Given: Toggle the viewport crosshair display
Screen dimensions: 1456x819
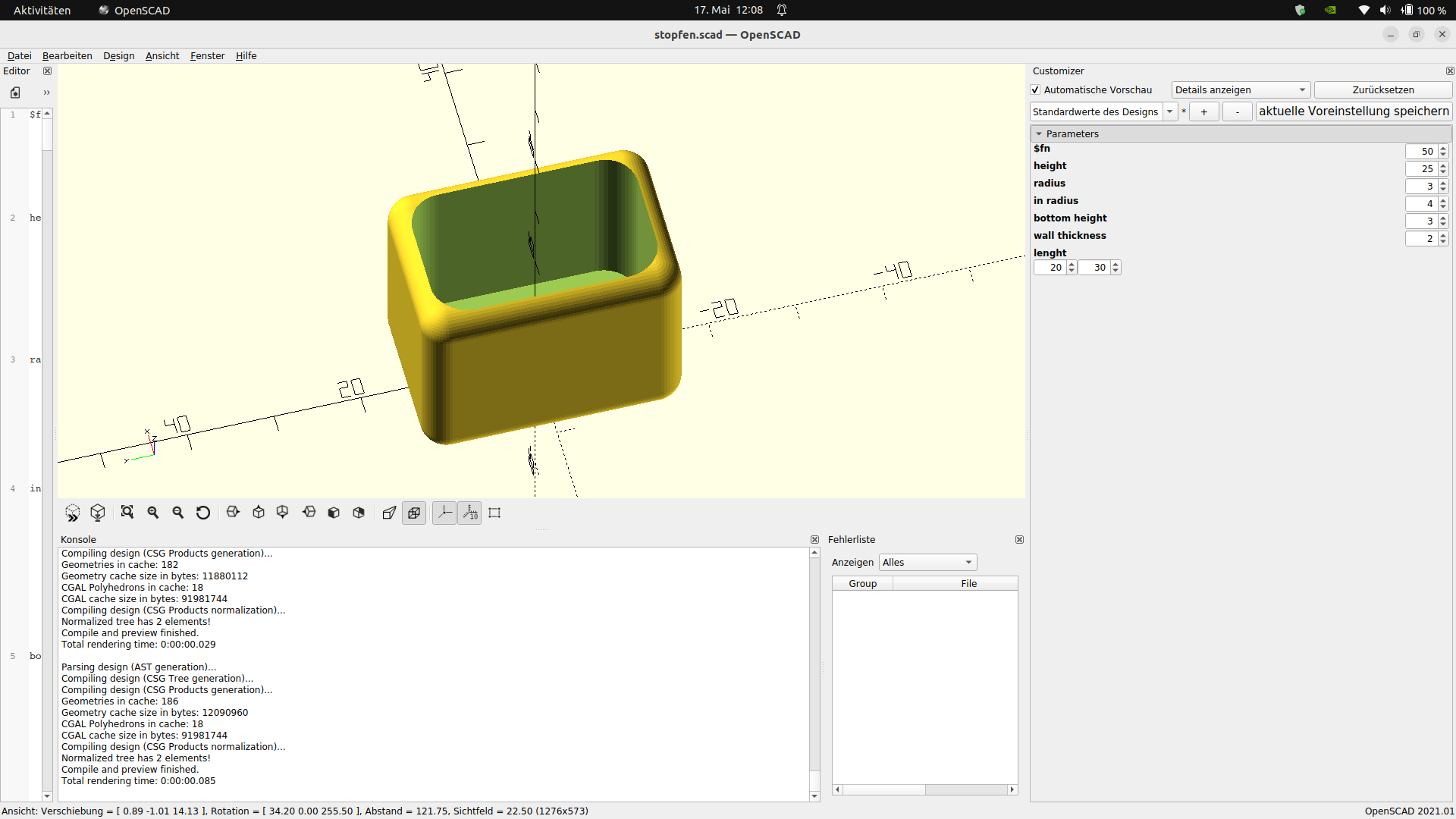Looking at the screenshot, I should pos(494,513).
